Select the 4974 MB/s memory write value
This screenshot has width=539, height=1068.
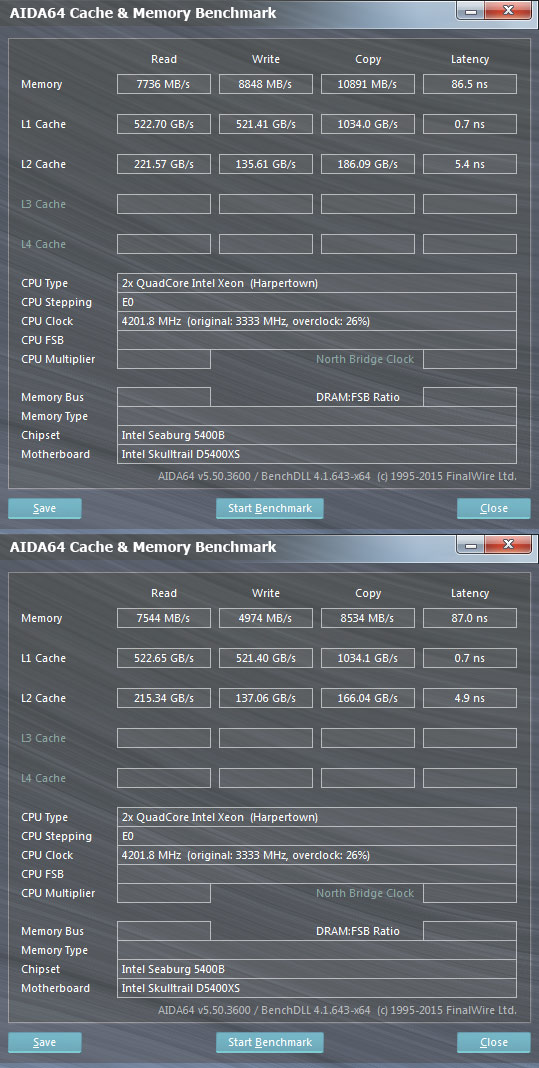[x=266, y=618]
